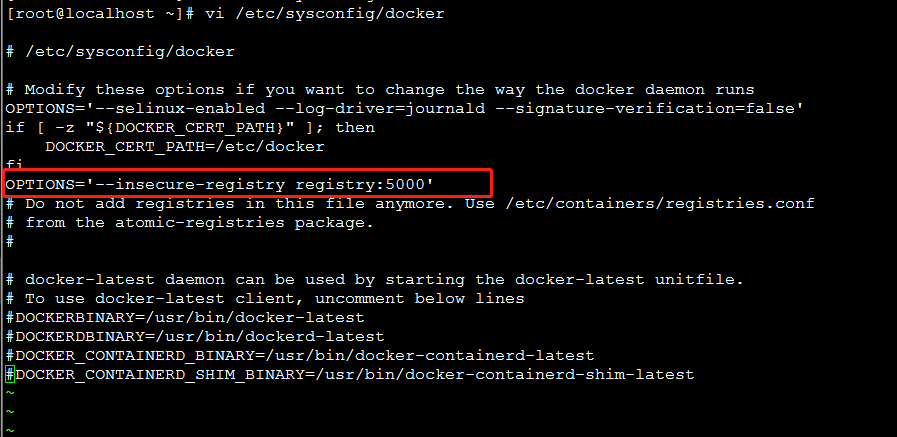Click the #DOCKERBINARY=/usr/bin/docker-latest line
Image resolution: width=897 pixels, height=437 pixels.
[170, 317]
